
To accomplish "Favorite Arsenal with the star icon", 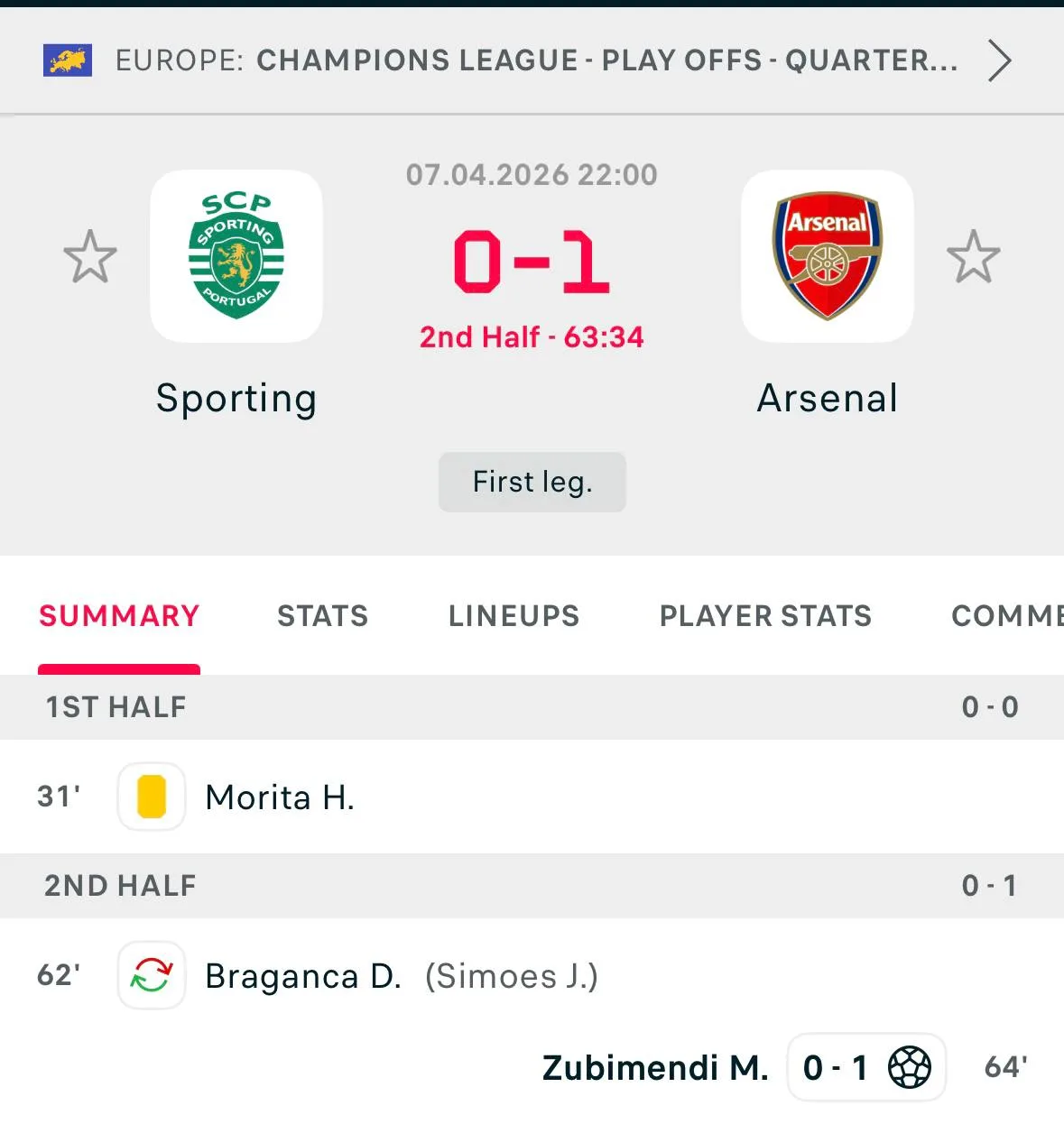I will 973,256.
